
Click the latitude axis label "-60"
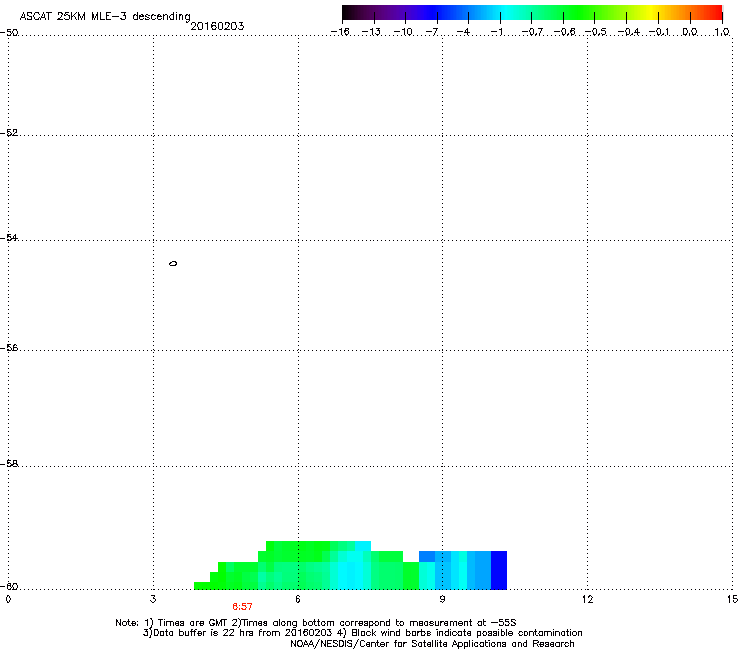click(9, 586)
